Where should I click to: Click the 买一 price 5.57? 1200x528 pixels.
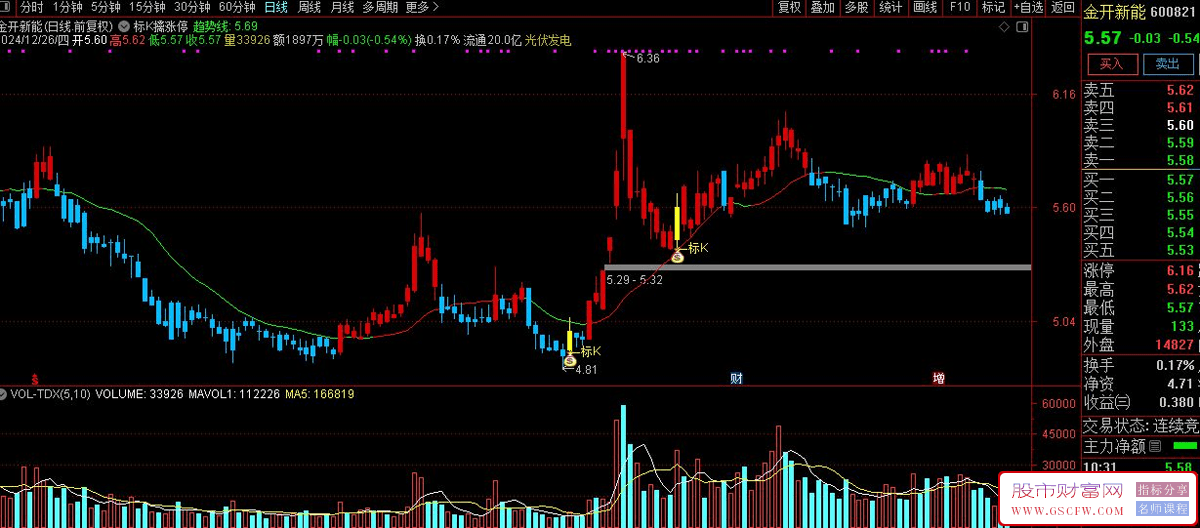[x=1180, y=180]
